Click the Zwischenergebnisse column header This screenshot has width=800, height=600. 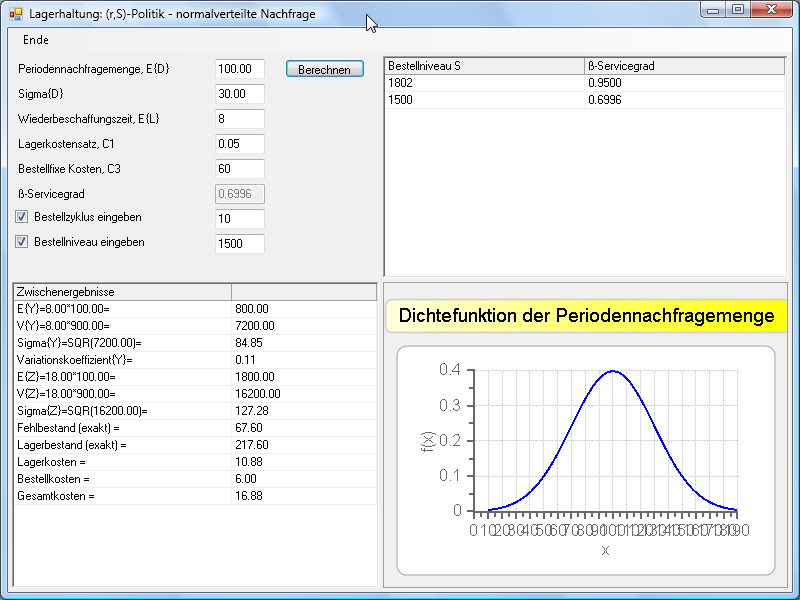121,292
